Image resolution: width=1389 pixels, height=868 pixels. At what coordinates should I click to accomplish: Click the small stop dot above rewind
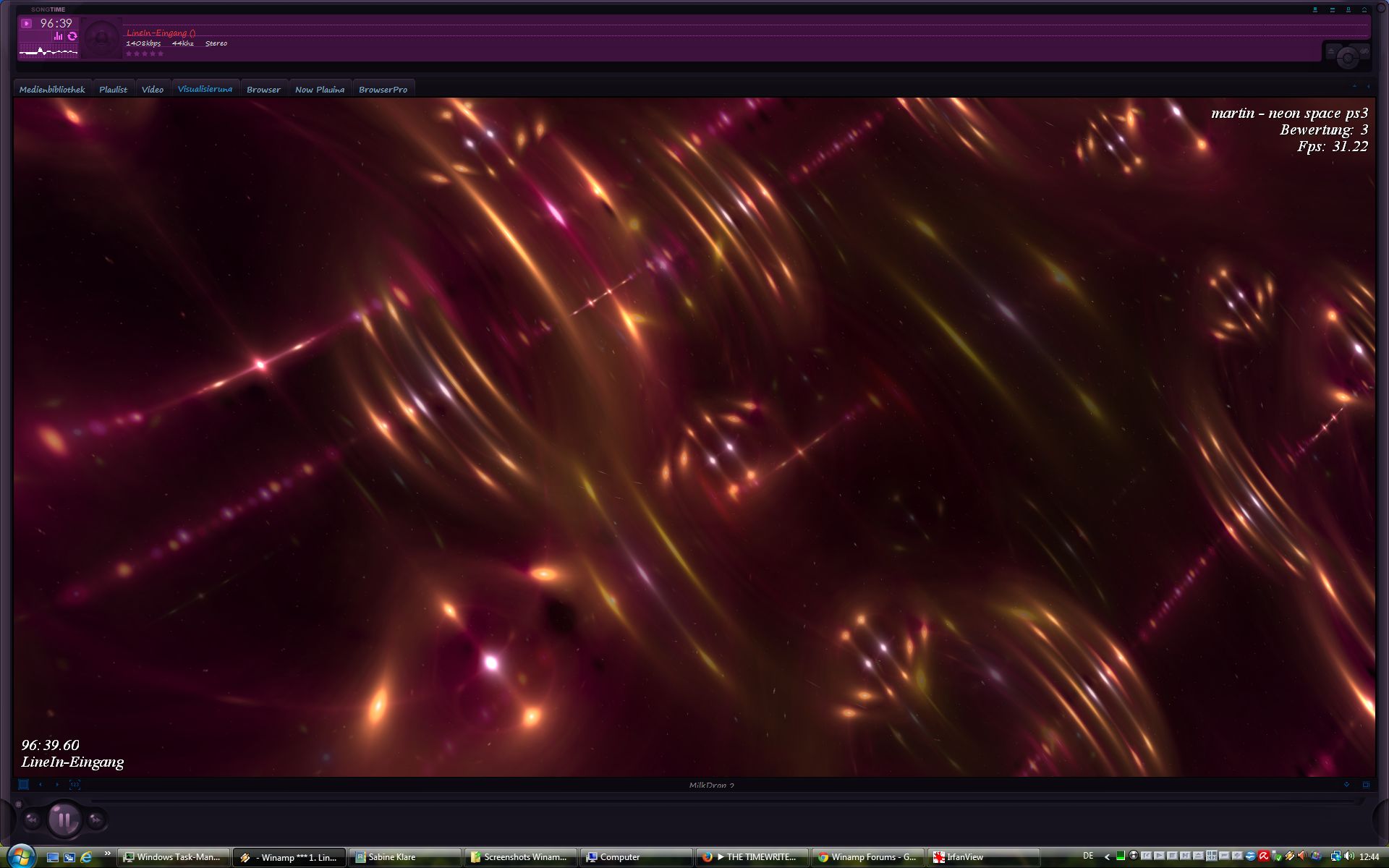[x=19, y=804]
